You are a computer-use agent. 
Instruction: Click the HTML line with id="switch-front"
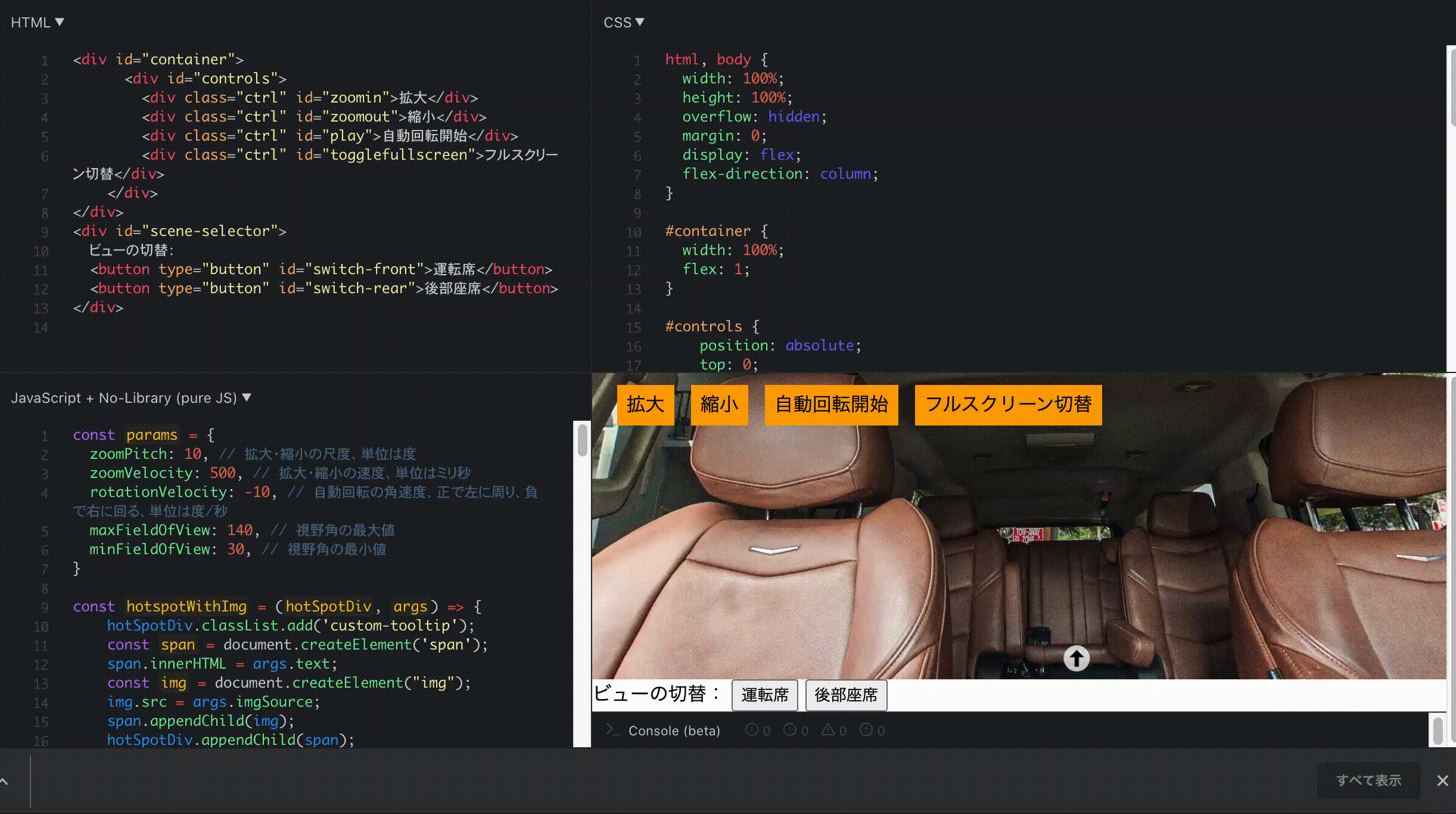tap(321, 269)
